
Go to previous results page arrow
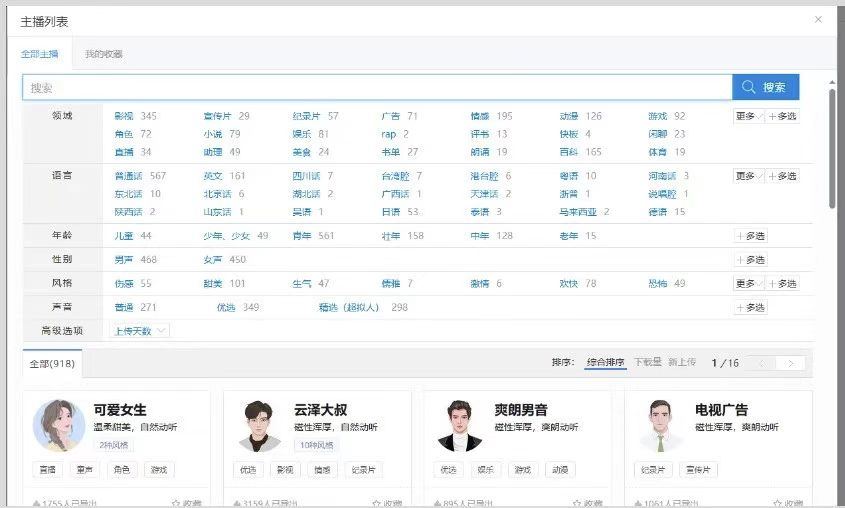(762, 363)
